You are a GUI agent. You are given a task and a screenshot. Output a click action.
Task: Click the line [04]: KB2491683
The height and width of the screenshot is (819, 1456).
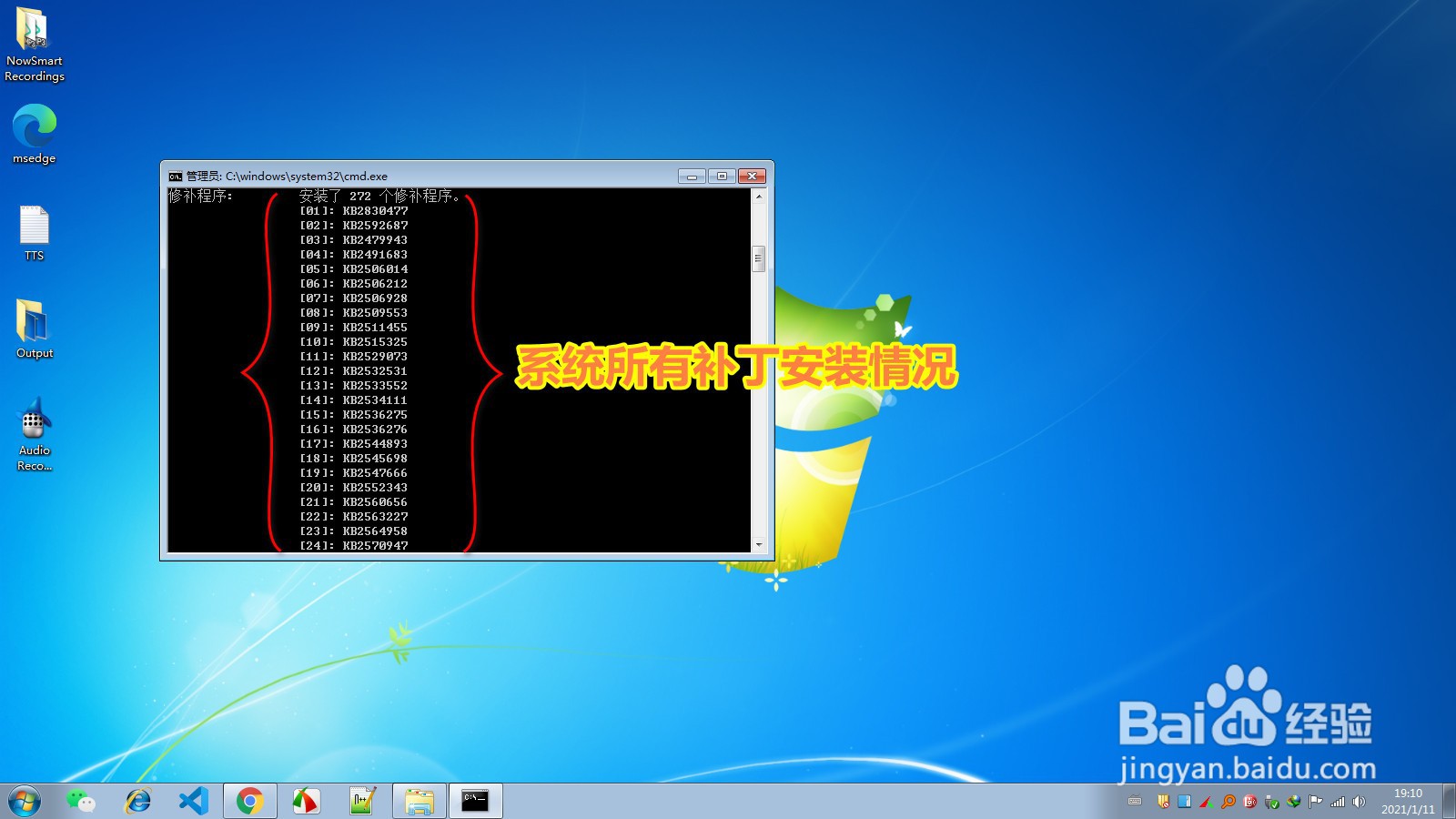pyautogui.click(x=354, y=255)
